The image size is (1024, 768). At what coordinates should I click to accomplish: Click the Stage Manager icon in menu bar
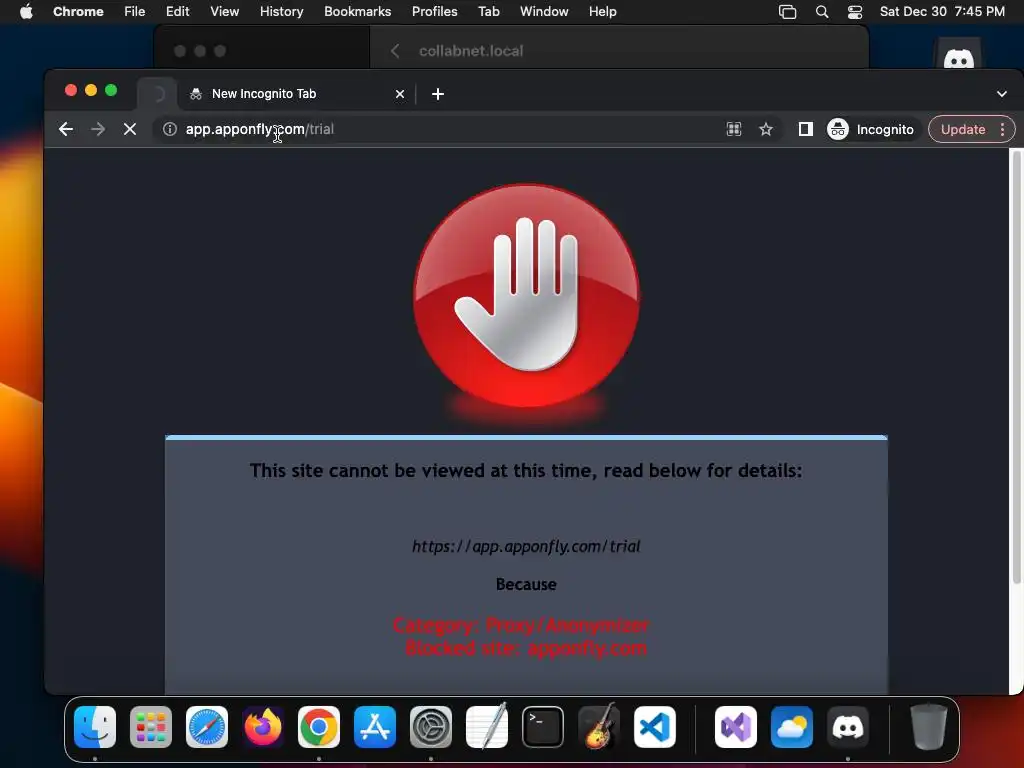tap(788, 12)
